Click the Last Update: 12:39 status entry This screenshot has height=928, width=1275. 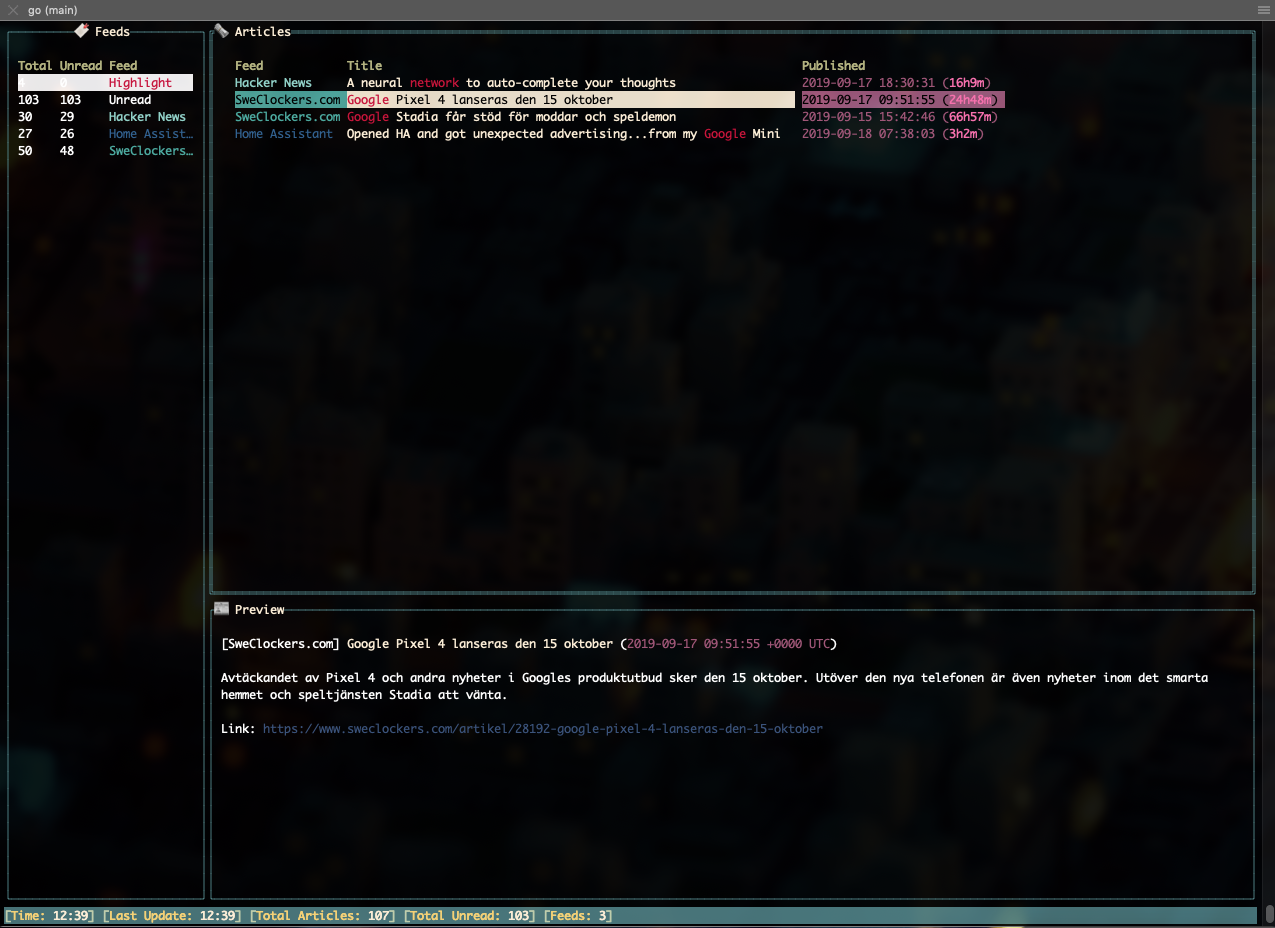click(x=171, y=916)
